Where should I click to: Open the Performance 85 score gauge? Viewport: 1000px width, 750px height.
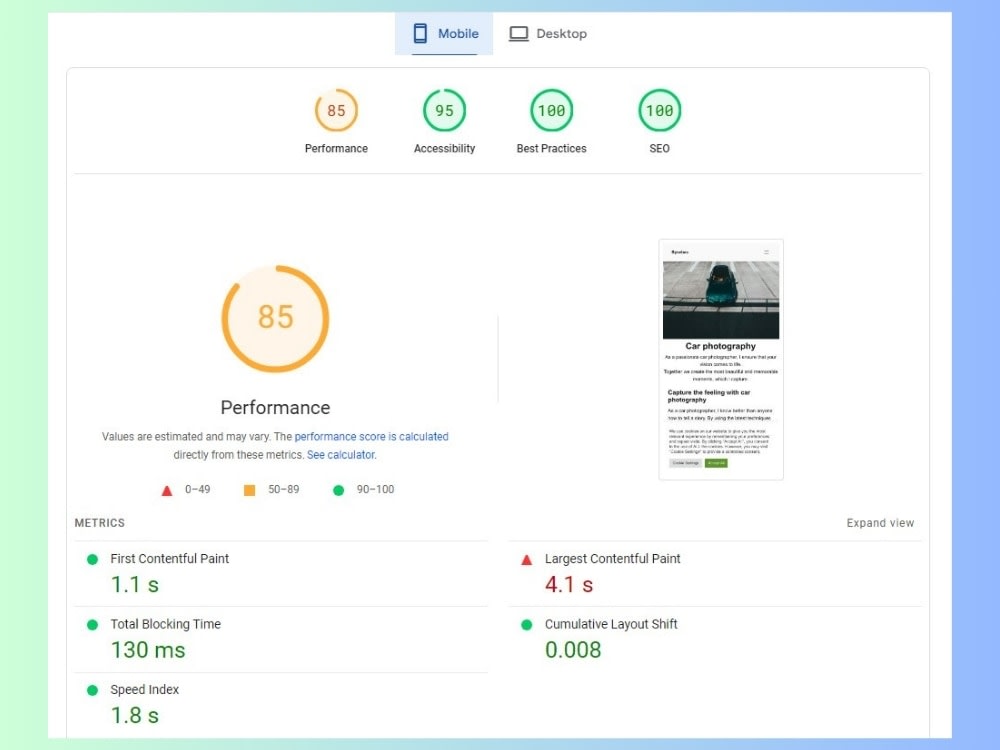336,110
